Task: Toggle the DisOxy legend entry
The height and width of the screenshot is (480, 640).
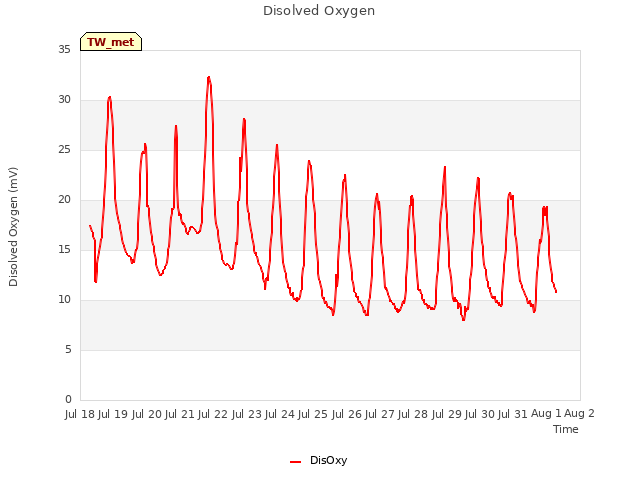Action: [319, 460]
